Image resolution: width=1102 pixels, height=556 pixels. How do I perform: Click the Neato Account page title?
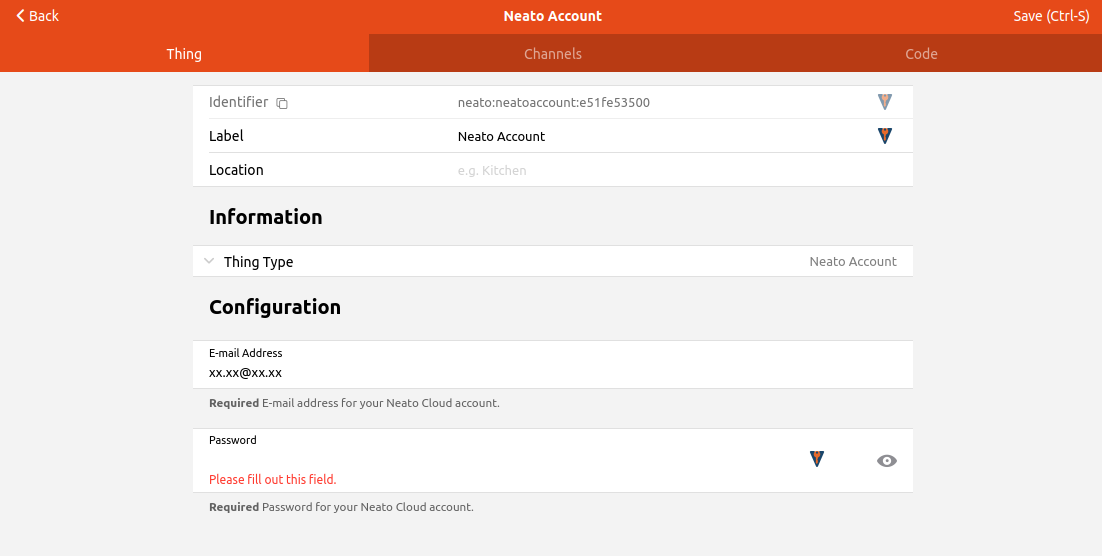552,16
